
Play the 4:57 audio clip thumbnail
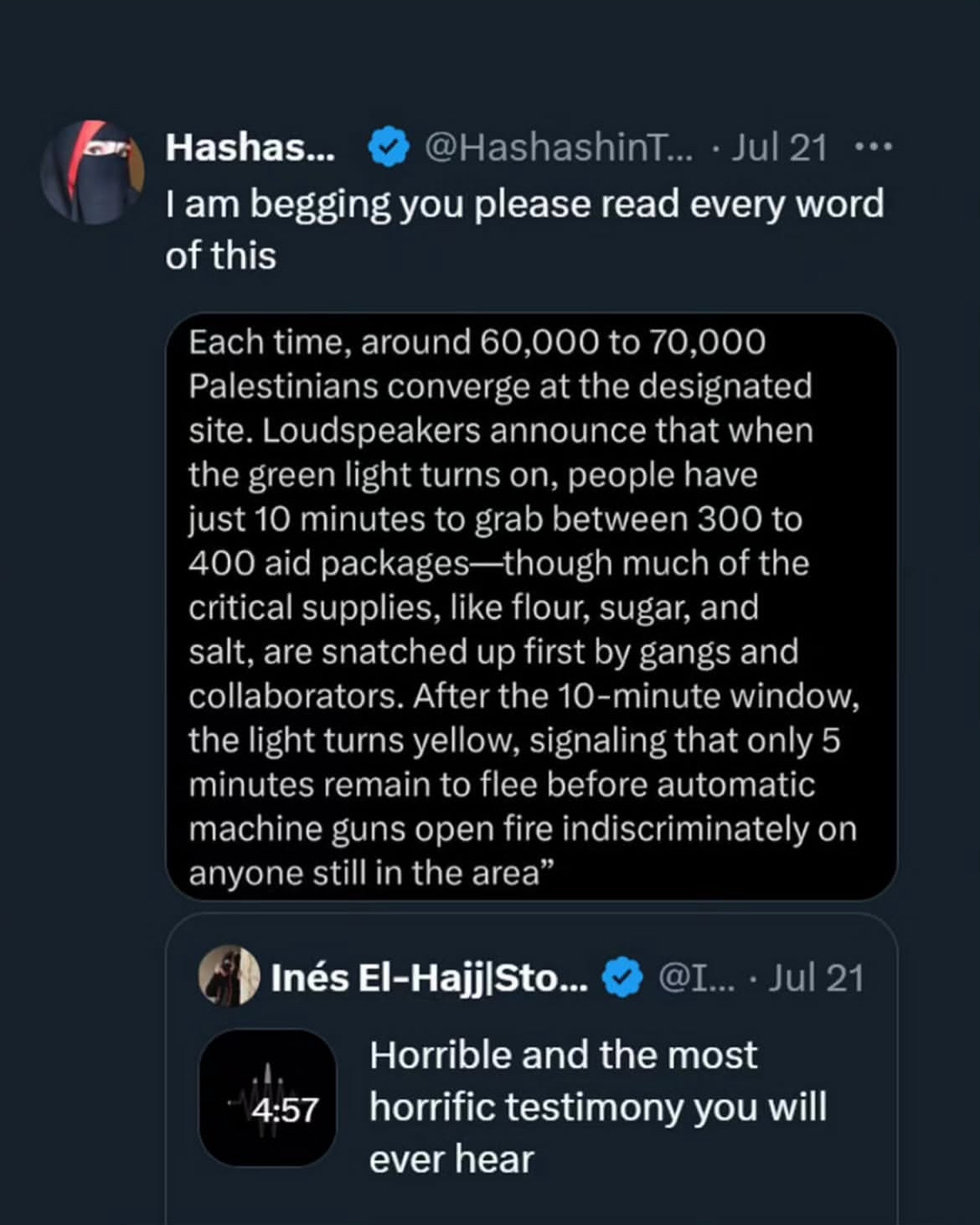tap(267, 1098)
